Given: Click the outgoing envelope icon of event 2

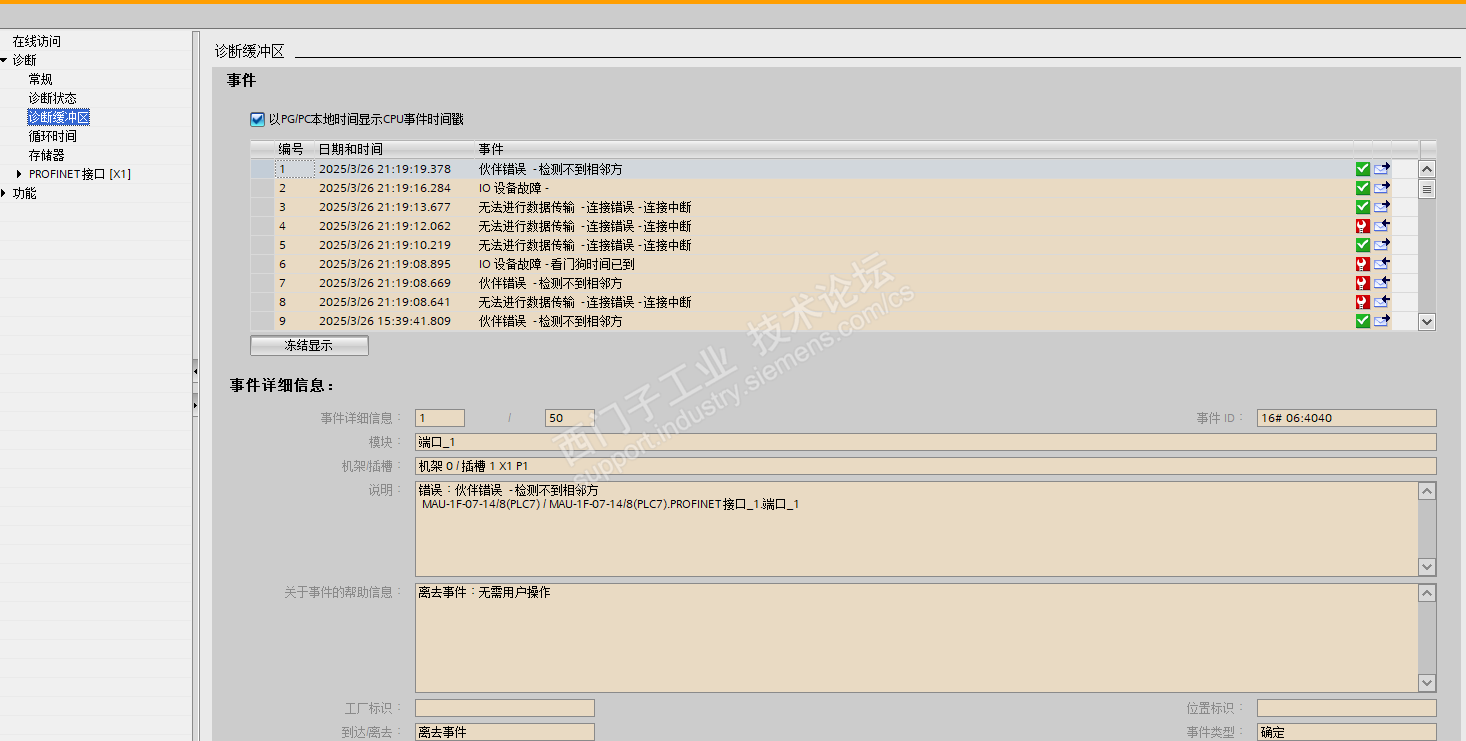Looking at the screenshot, I should click(1382, 188).
